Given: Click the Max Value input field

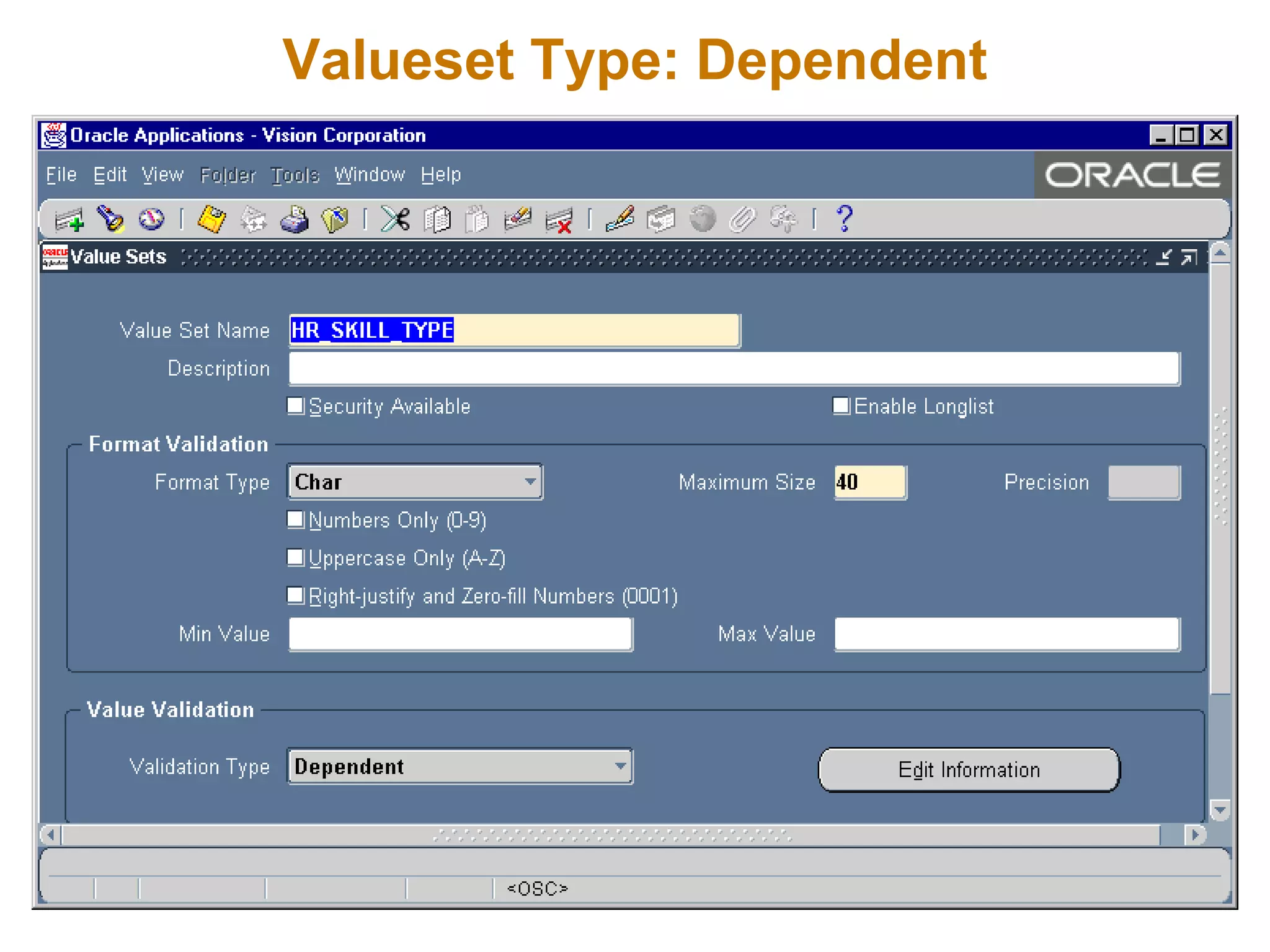Looking at the screenshot, I should pos(1008,634).
